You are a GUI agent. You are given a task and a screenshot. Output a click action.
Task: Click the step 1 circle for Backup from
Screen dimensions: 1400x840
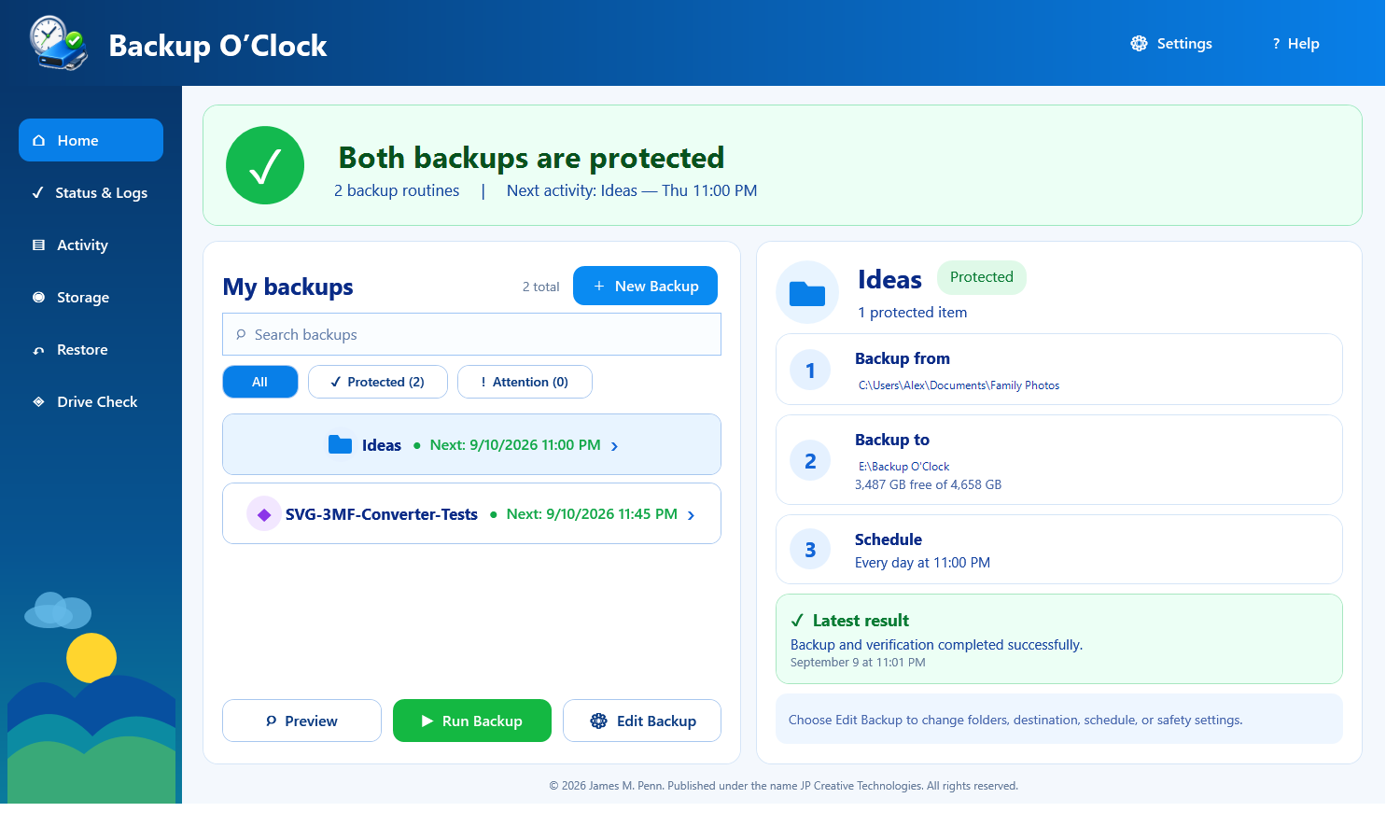tap(810, 371)
